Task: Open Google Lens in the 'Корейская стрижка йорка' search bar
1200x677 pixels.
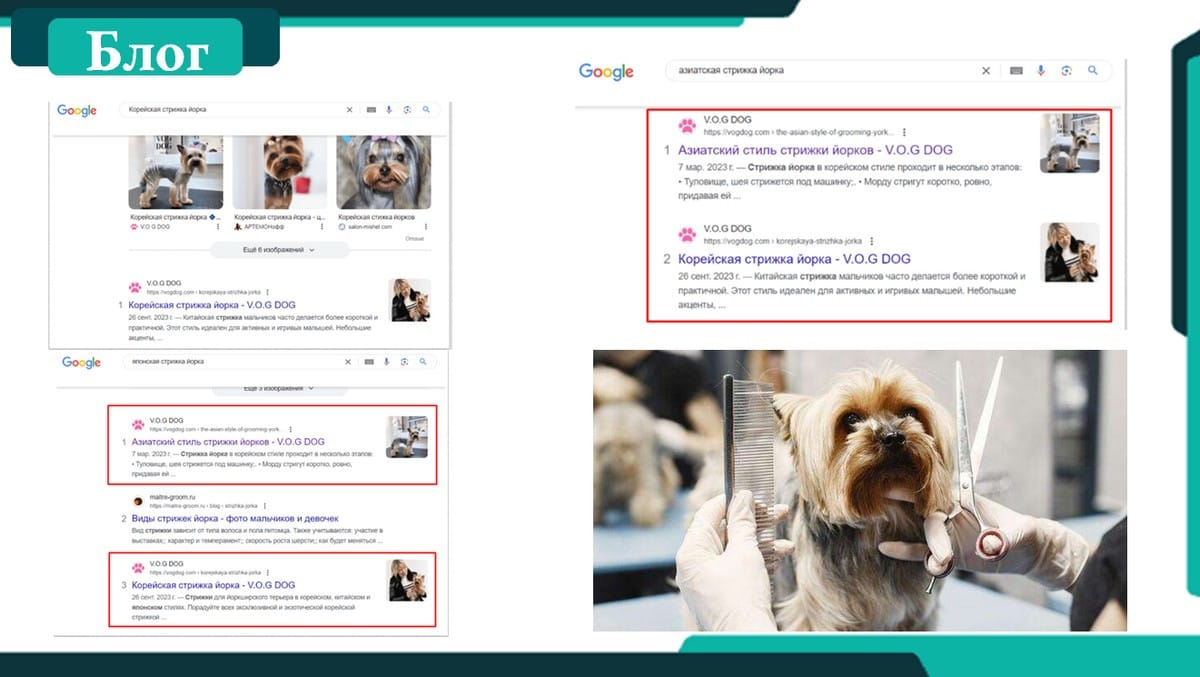Action: [x=407, y=110]
